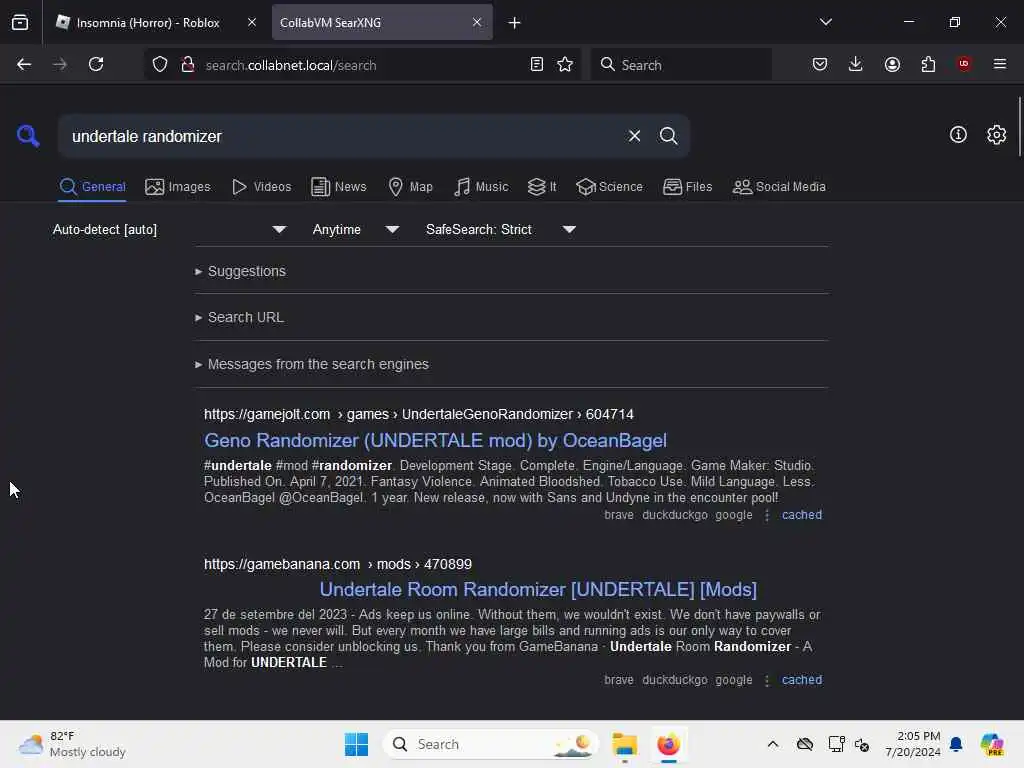Open SearXNG preferences gear

(996, 135)
